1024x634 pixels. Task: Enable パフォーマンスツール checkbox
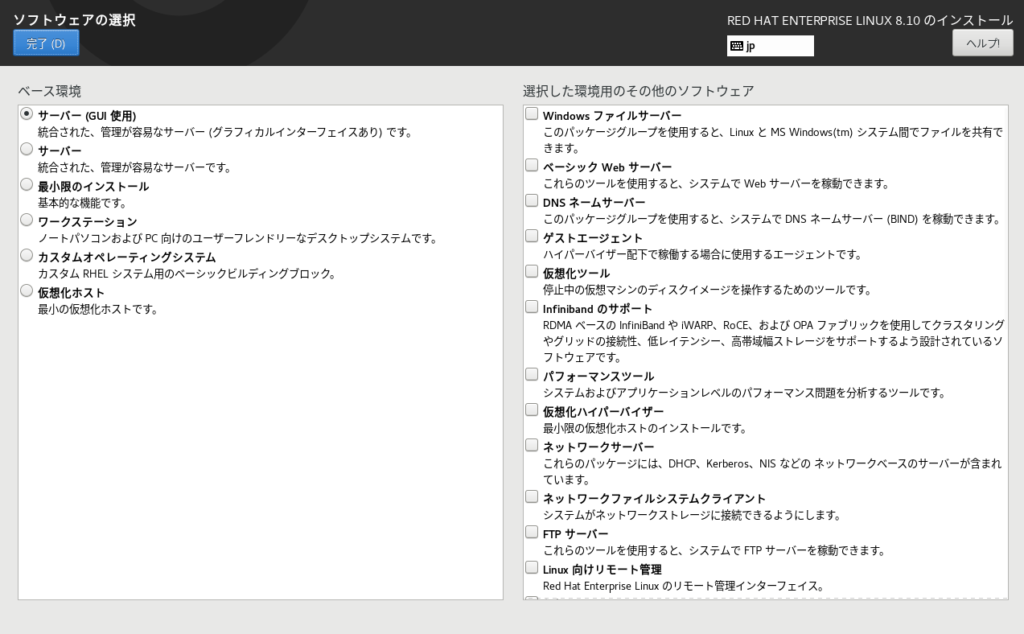pyautogui.click(x=532, y=375)
